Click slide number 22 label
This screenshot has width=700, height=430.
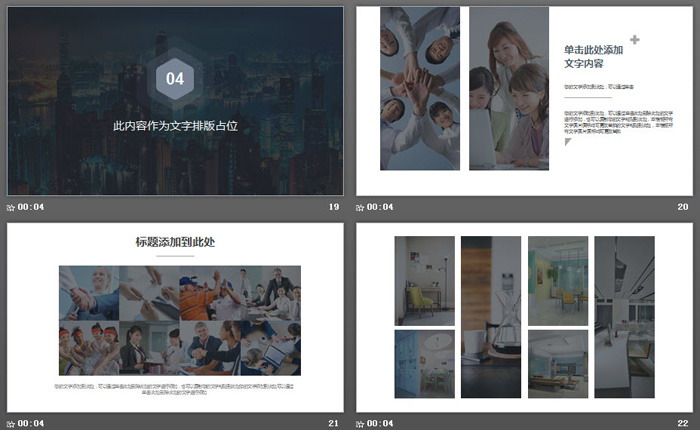coord(683,423)
